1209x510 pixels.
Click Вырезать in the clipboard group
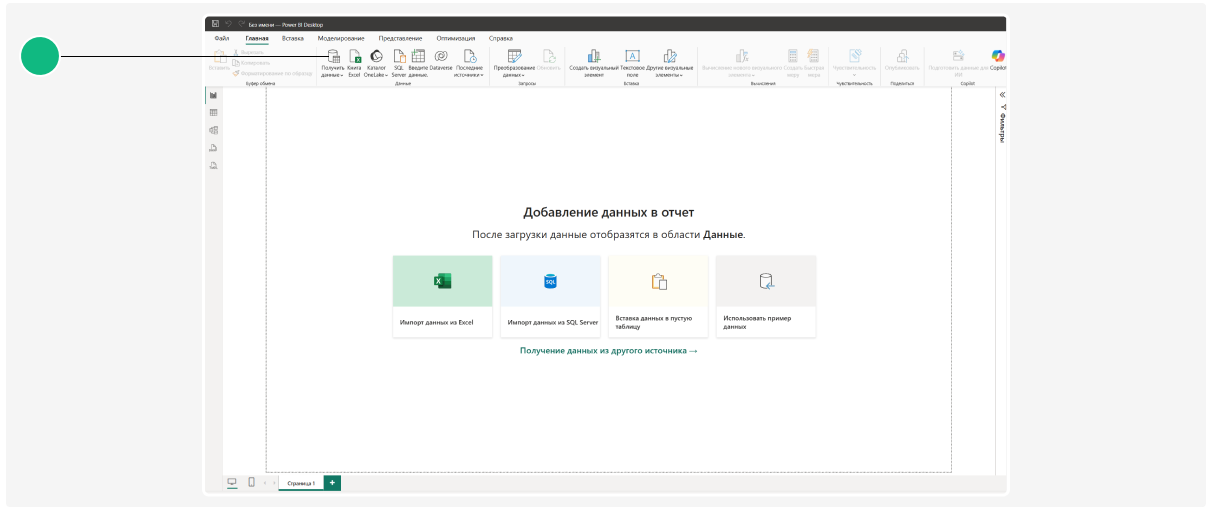tap(250, 53)
